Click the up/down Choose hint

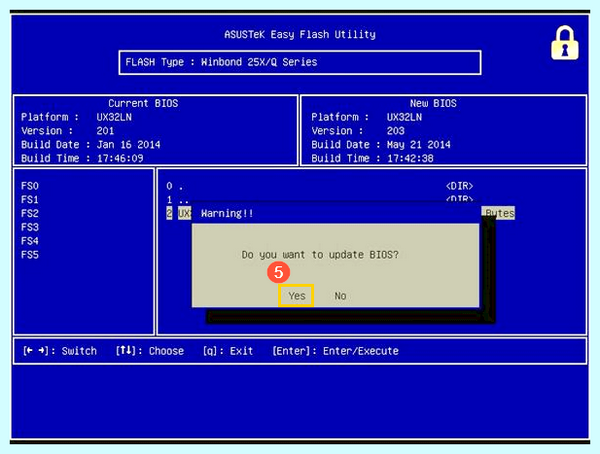point(150,351)
